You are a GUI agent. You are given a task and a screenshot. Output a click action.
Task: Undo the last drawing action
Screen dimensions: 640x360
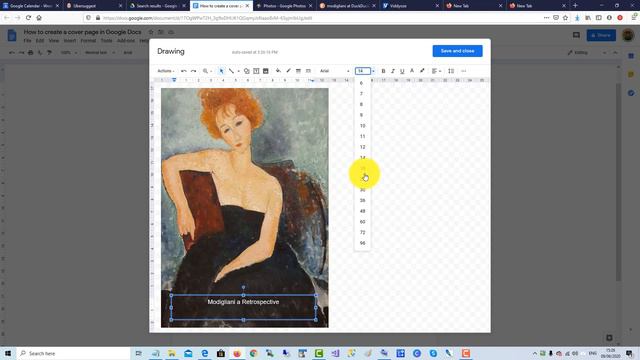coord(184,71)
